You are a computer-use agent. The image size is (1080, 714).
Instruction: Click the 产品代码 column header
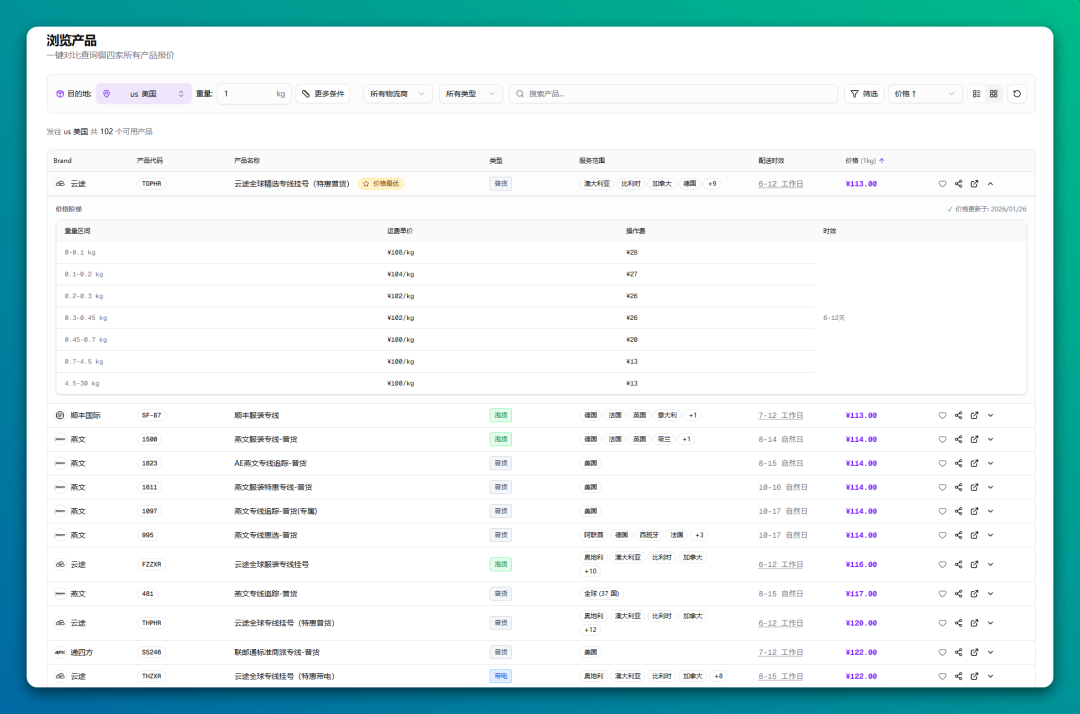[x=149, y=160]
